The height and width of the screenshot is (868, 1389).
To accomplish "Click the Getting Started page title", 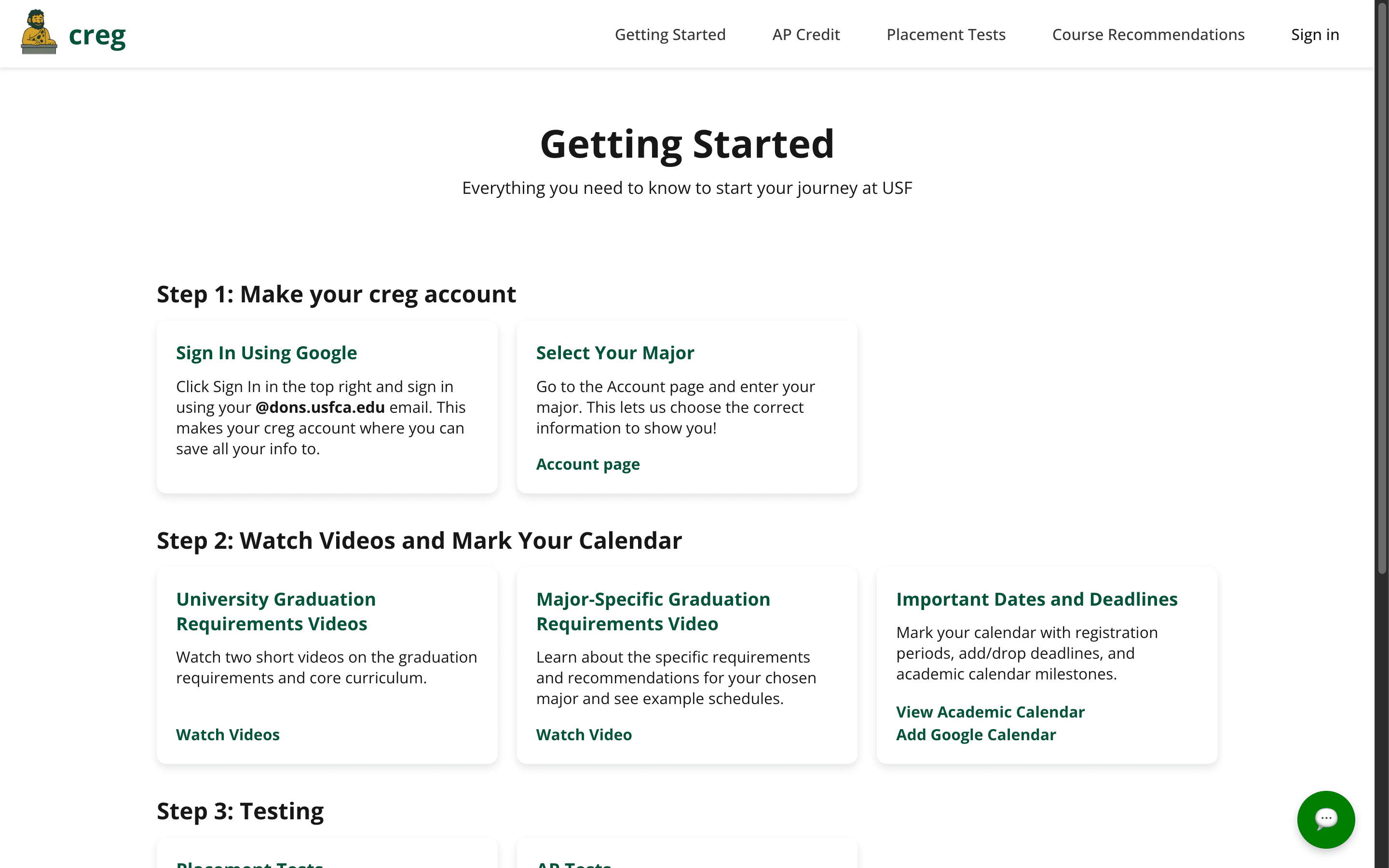I will (687, 144).
